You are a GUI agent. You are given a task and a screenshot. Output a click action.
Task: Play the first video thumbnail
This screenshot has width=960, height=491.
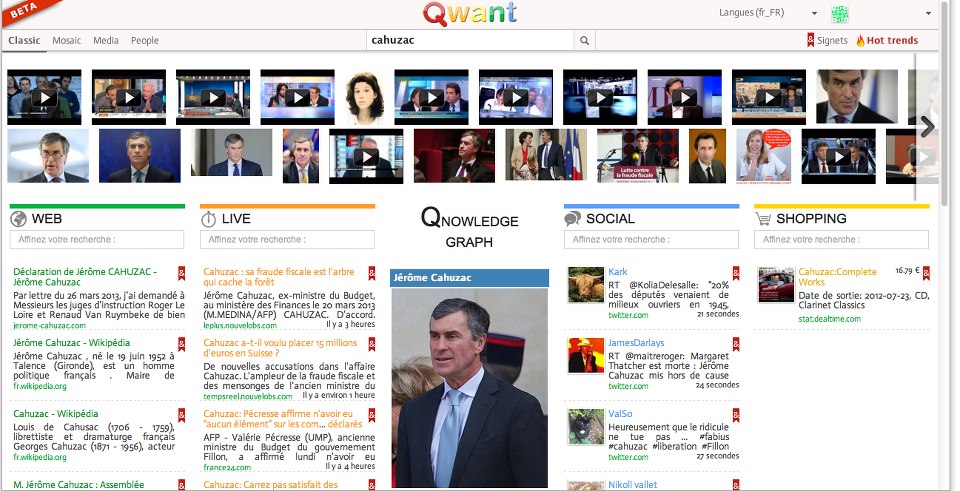tap(45, 97)
